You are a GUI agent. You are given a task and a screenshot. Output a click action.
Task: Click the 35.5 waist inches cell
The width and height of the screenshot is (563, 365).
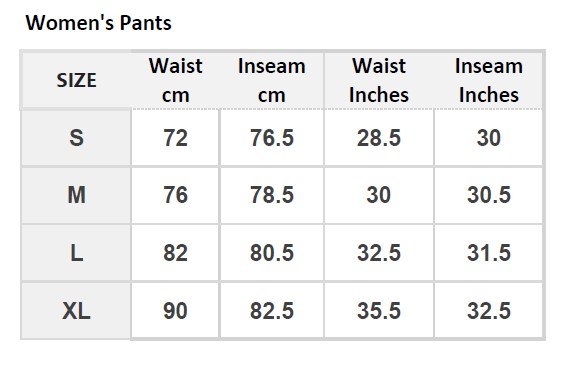tap(379, 310)
